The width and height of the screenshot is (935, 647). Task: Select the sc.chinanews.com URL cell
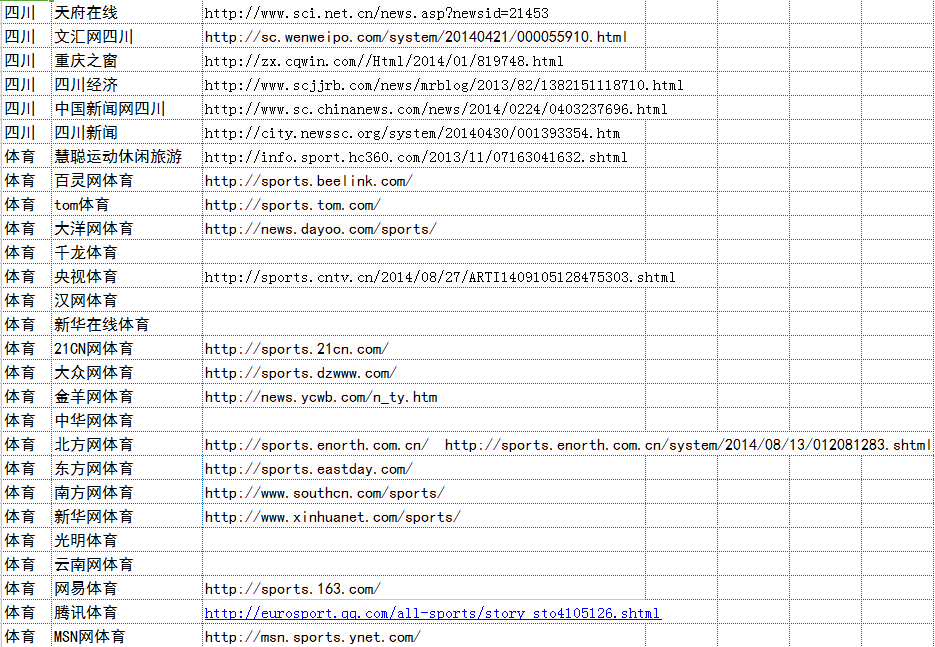(x=424, y=109)
